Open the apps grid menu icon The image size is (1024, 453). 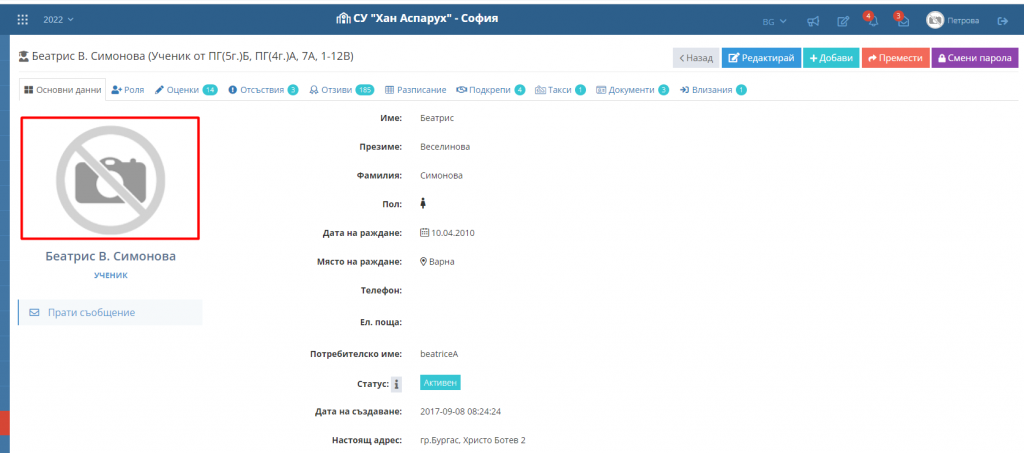coord(23,20)
